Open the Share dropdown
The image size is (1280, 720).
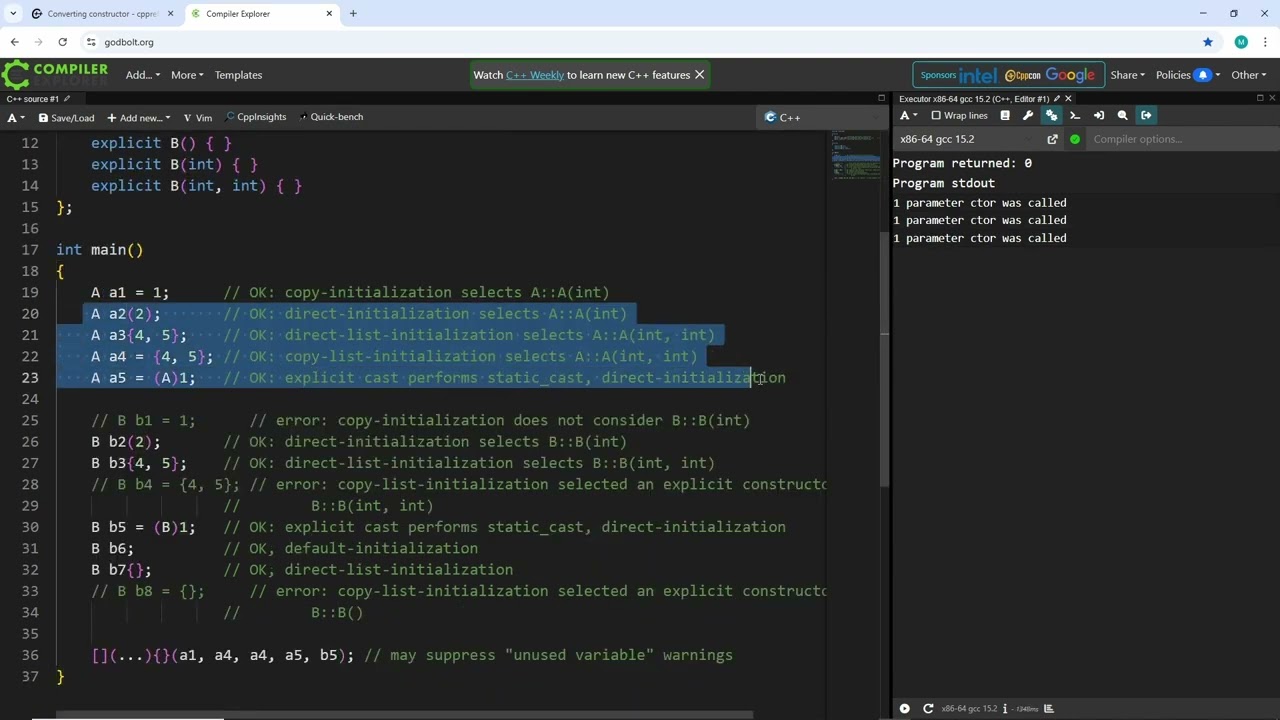tap(1127, 75)
